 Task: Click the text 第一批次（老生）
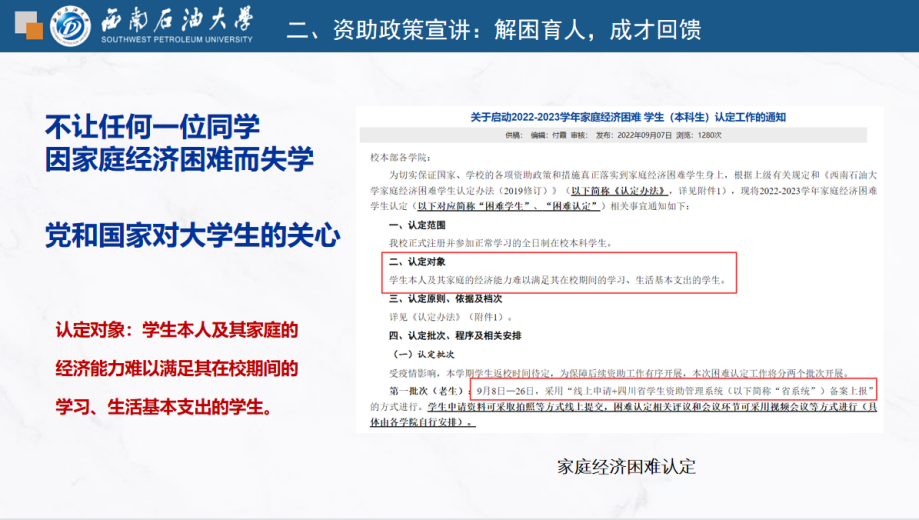[426, 389]
